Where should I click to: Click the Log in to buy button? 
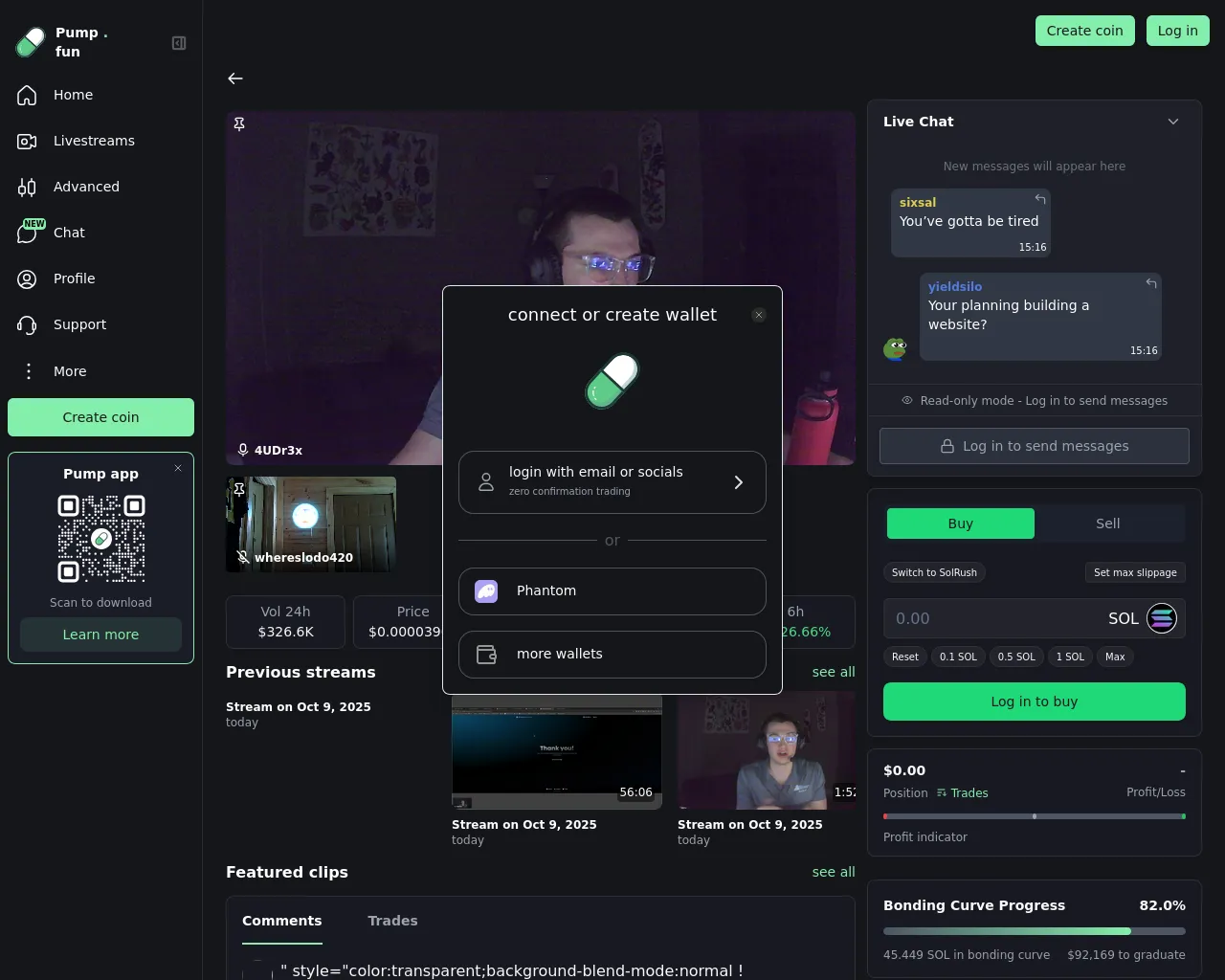click(1035, 702)
